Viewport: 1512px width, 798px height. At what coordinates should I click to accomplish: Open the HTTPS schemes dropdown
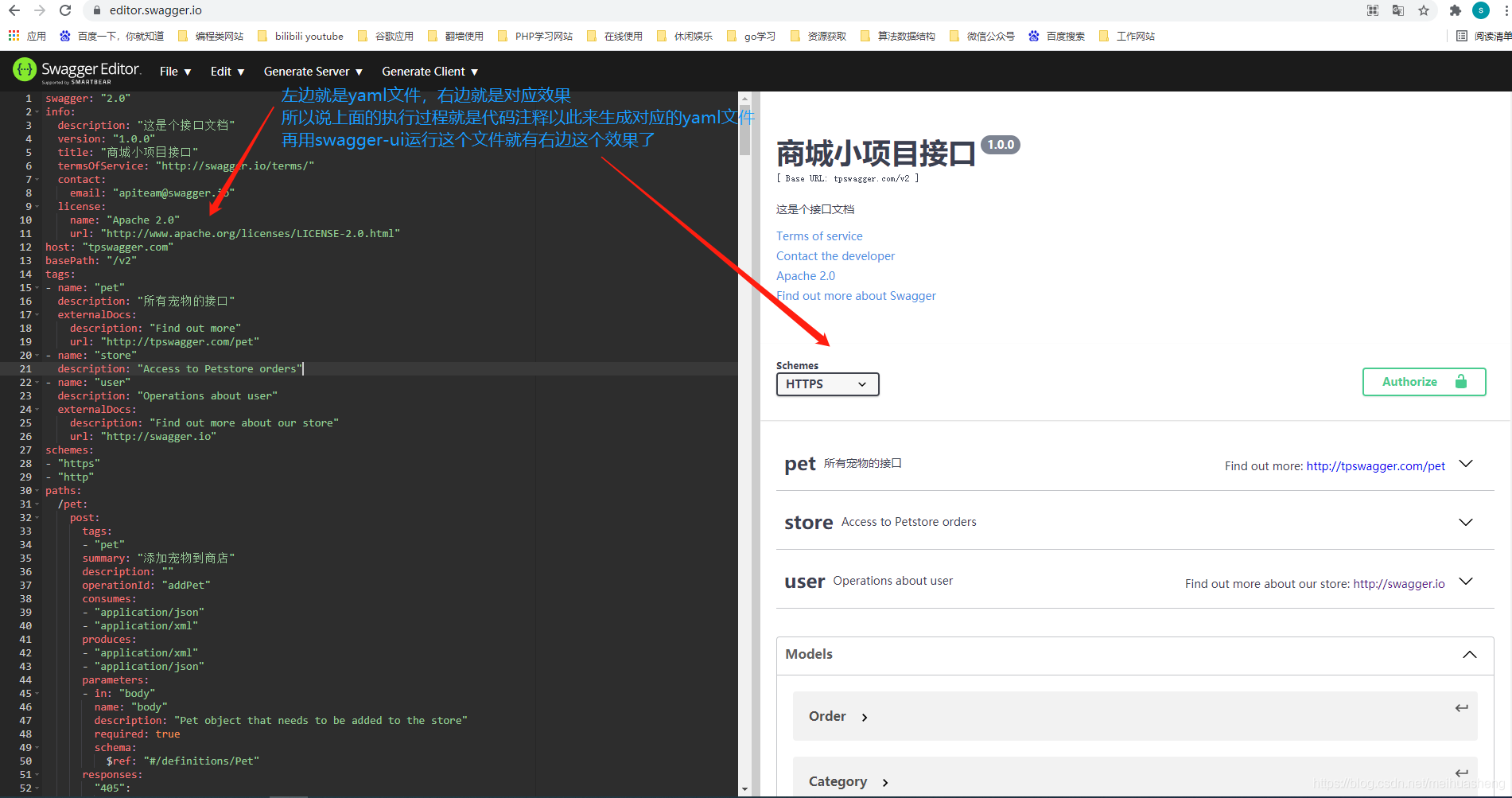(827, 384)
